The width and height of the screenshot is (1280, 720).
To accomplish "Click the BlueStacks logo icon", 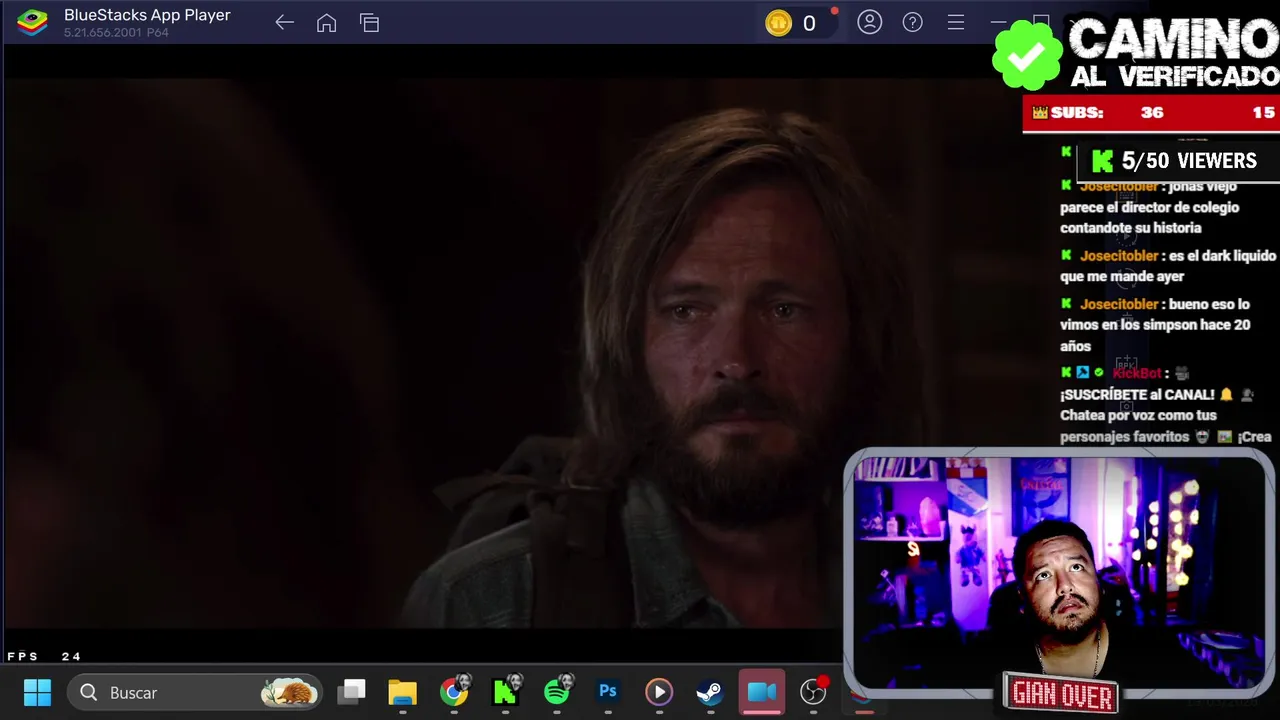I will 32,22.
